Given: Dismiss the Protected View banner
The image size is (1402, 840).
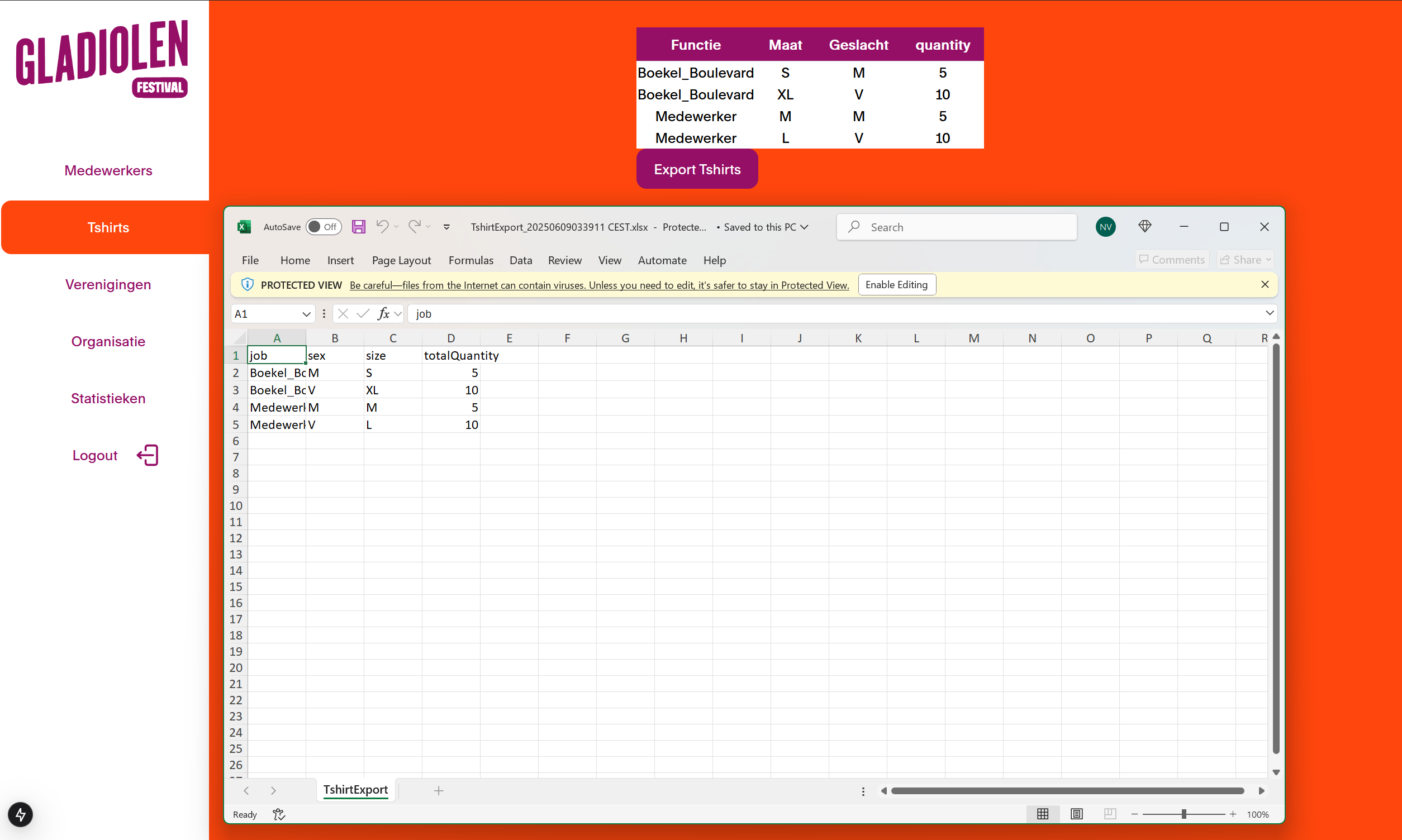Looking at the screenshot, I should pos(1265,284).
